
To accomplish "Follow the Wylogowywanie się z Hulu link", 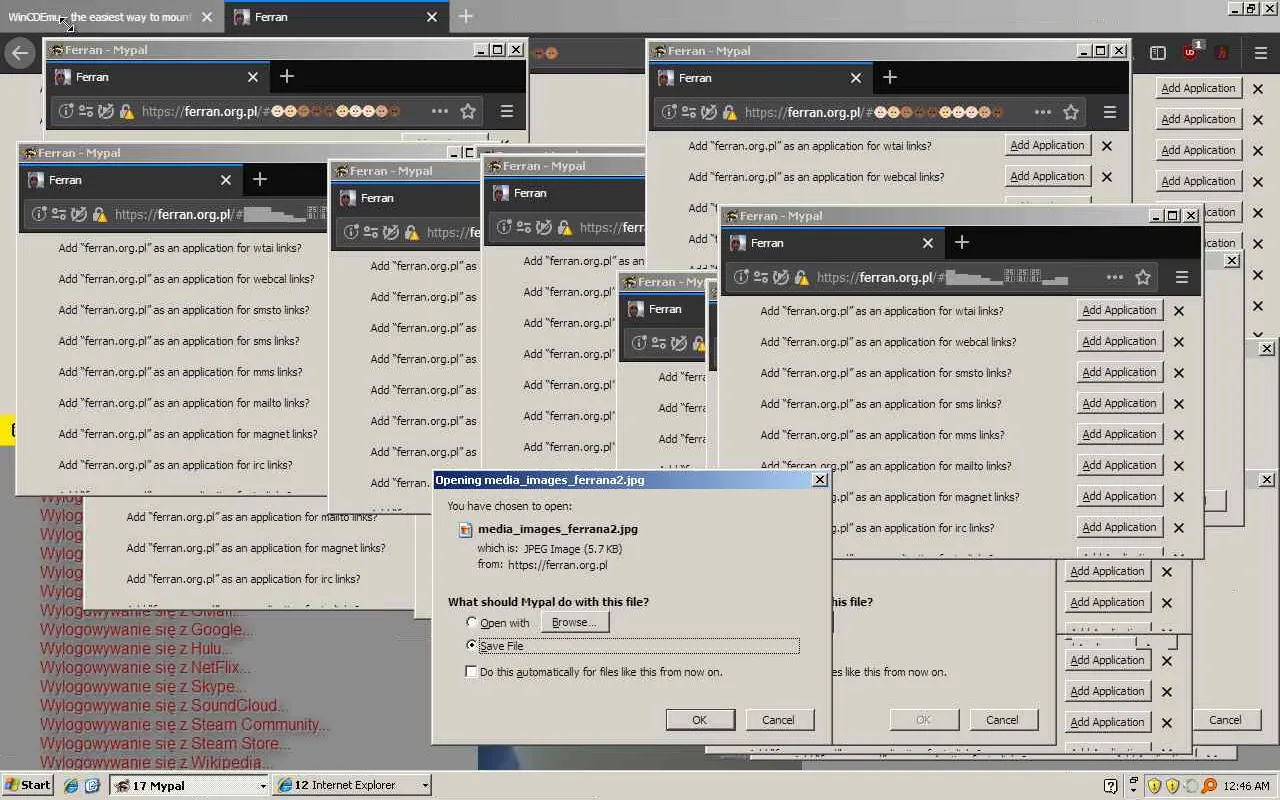I will point(136,649).
